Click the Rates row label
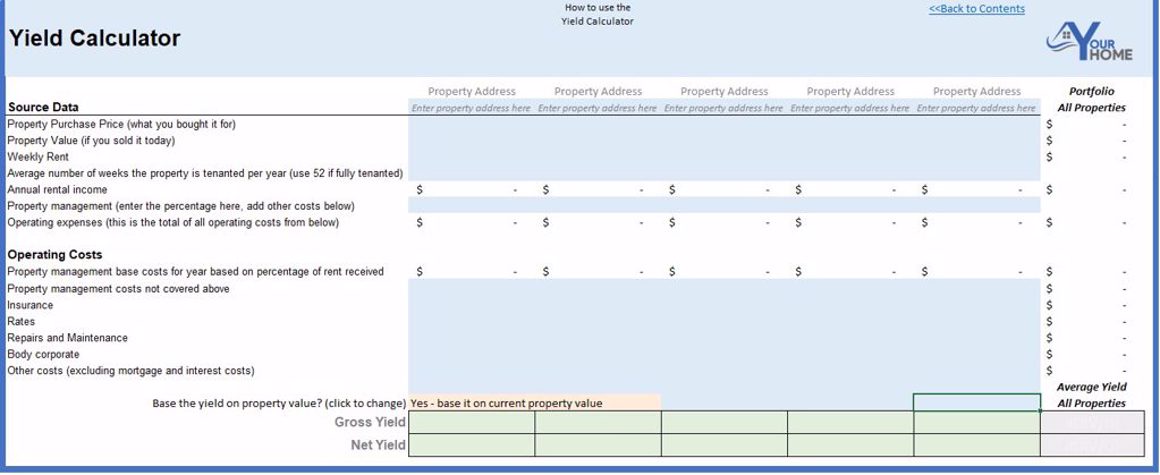This screenshot has height=475, width=1160. [x=21, y=321]
